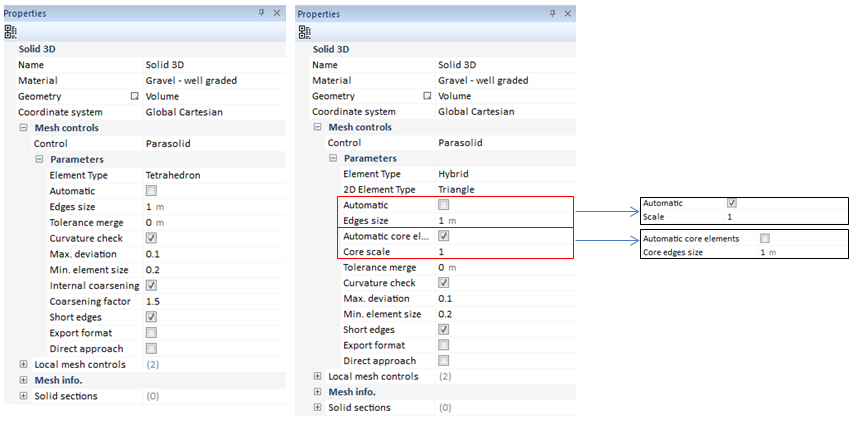Screen dimensions: 853x422
Task: Click the Material Gravel - well graded value in left panel
Action: [x=191, y=80]
